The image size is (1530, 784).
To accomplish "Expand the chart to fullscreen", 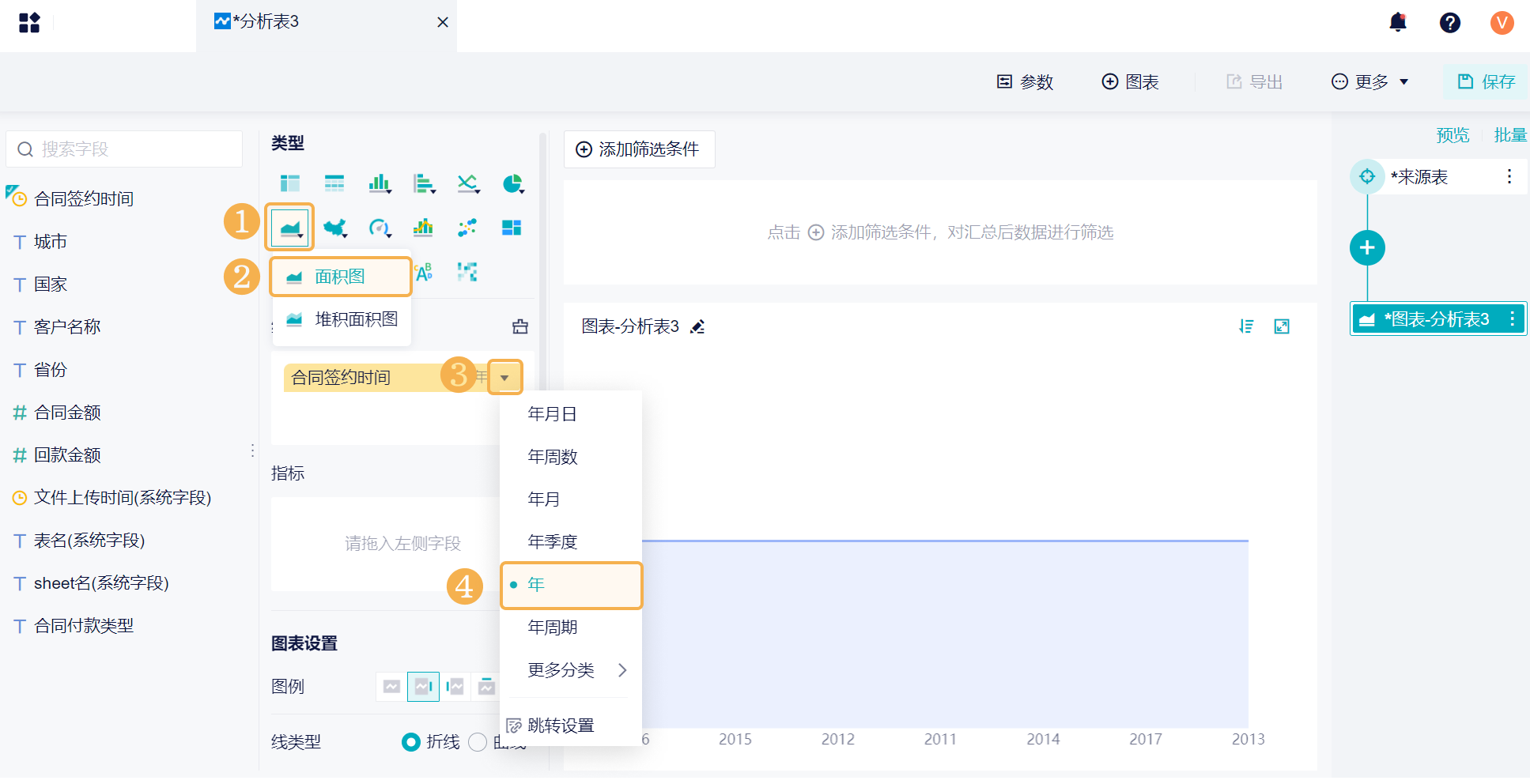I will [x=1282, y=326].
